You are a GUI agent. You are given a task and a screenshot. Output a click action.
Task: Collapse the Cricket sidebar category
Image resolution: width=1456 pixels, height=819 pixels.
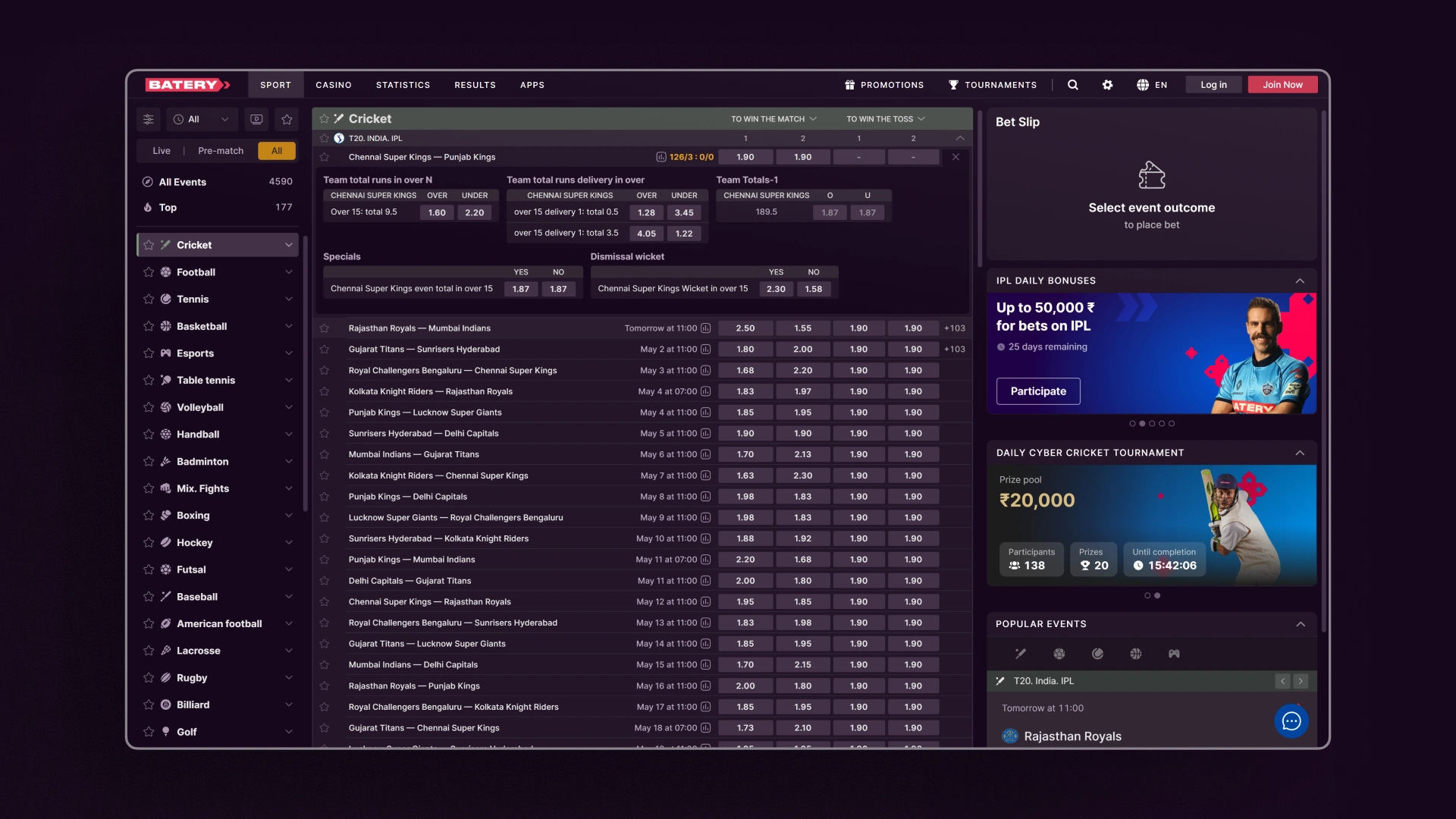click(289, 245)
